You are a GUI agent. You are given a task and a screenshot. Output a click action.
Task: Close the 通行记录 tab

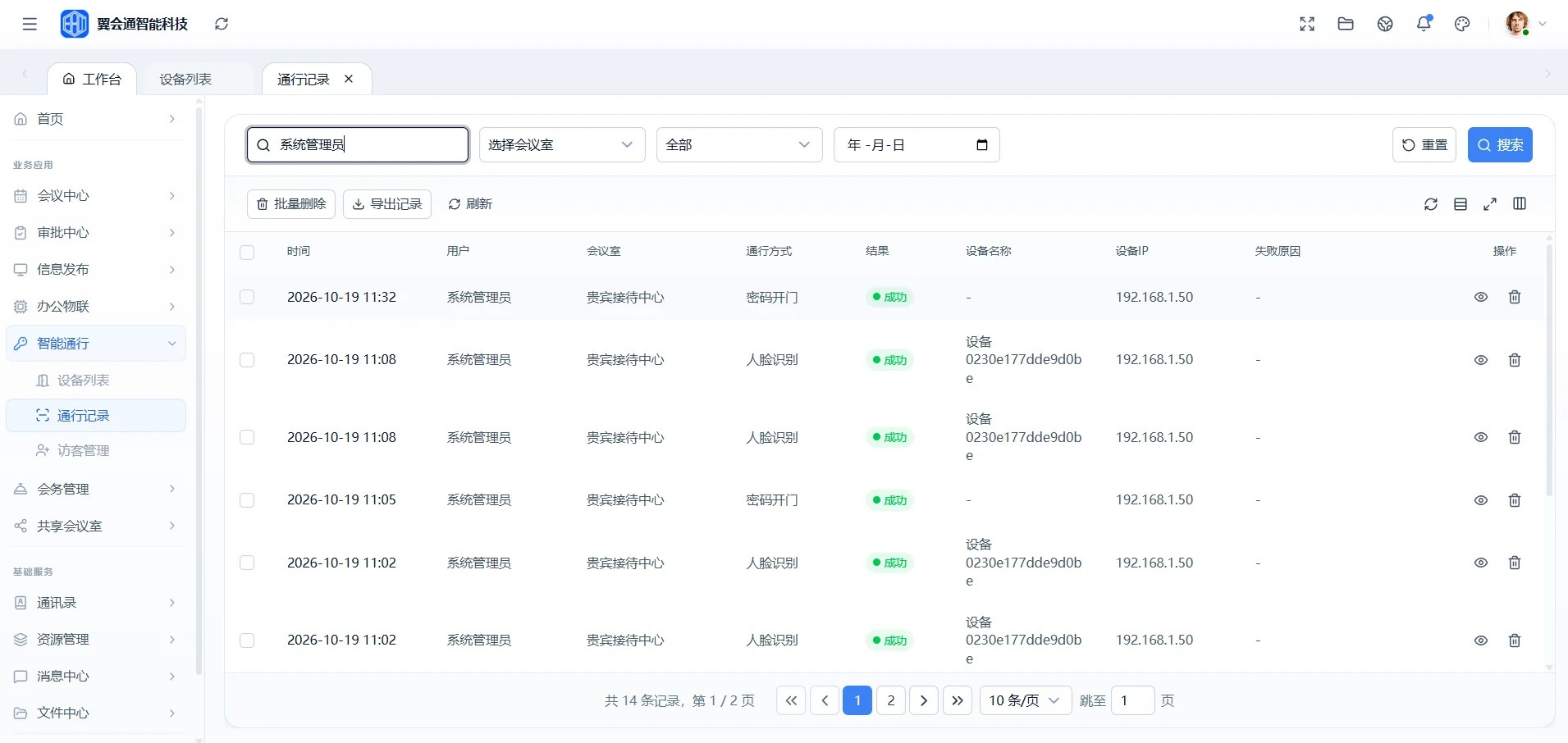[x=349, y=79]
